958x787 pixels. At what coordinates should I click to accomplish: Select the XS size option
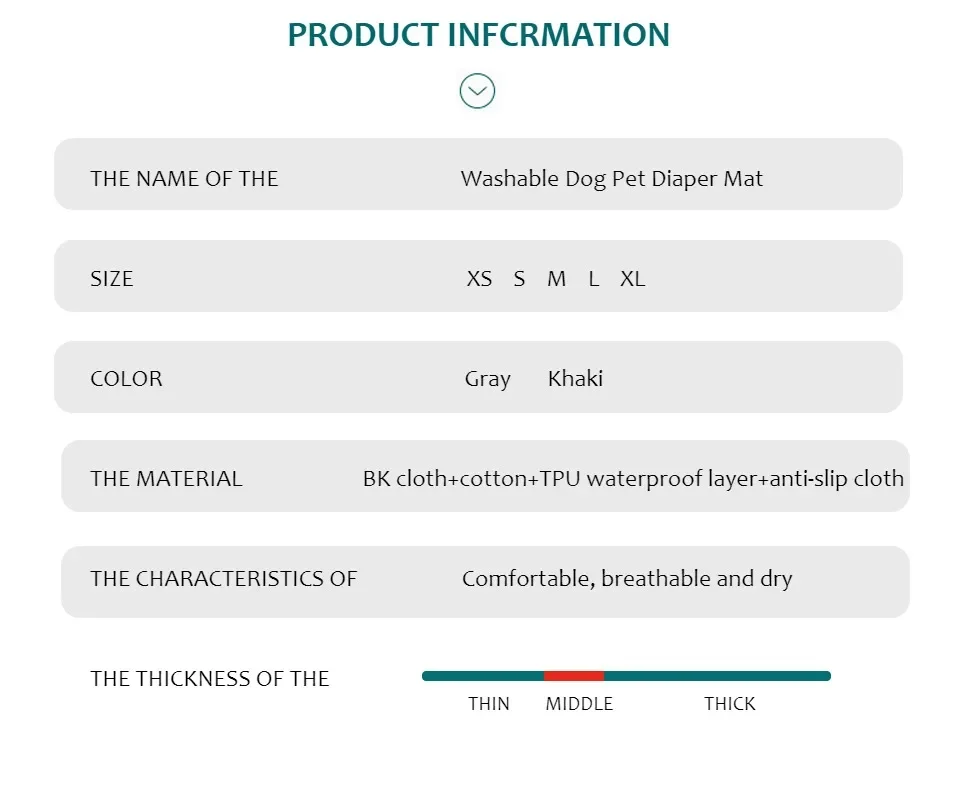[x=479, y=279]
